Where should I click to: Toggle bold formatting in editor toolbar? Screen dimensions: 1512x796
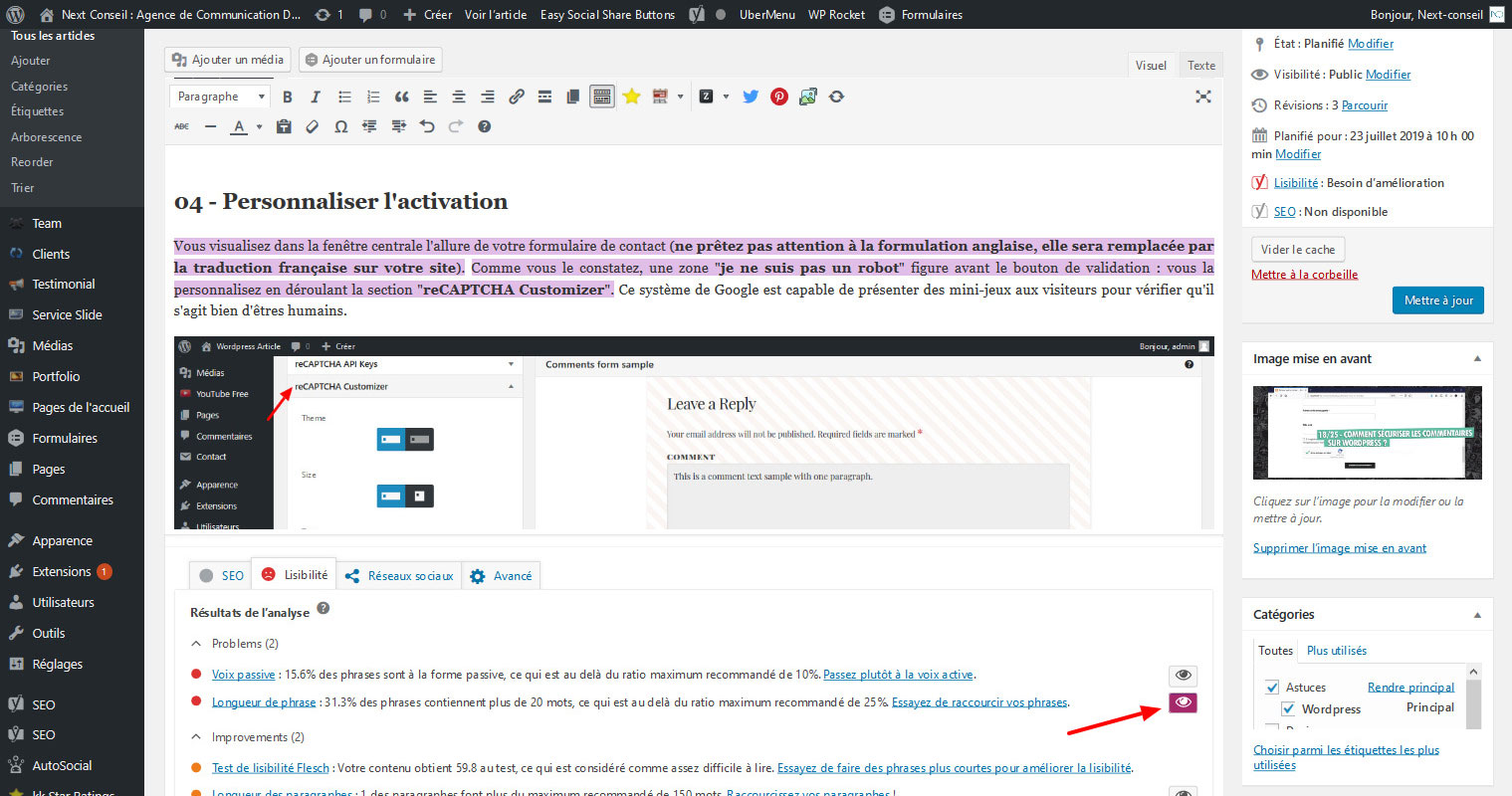point(288,97)
